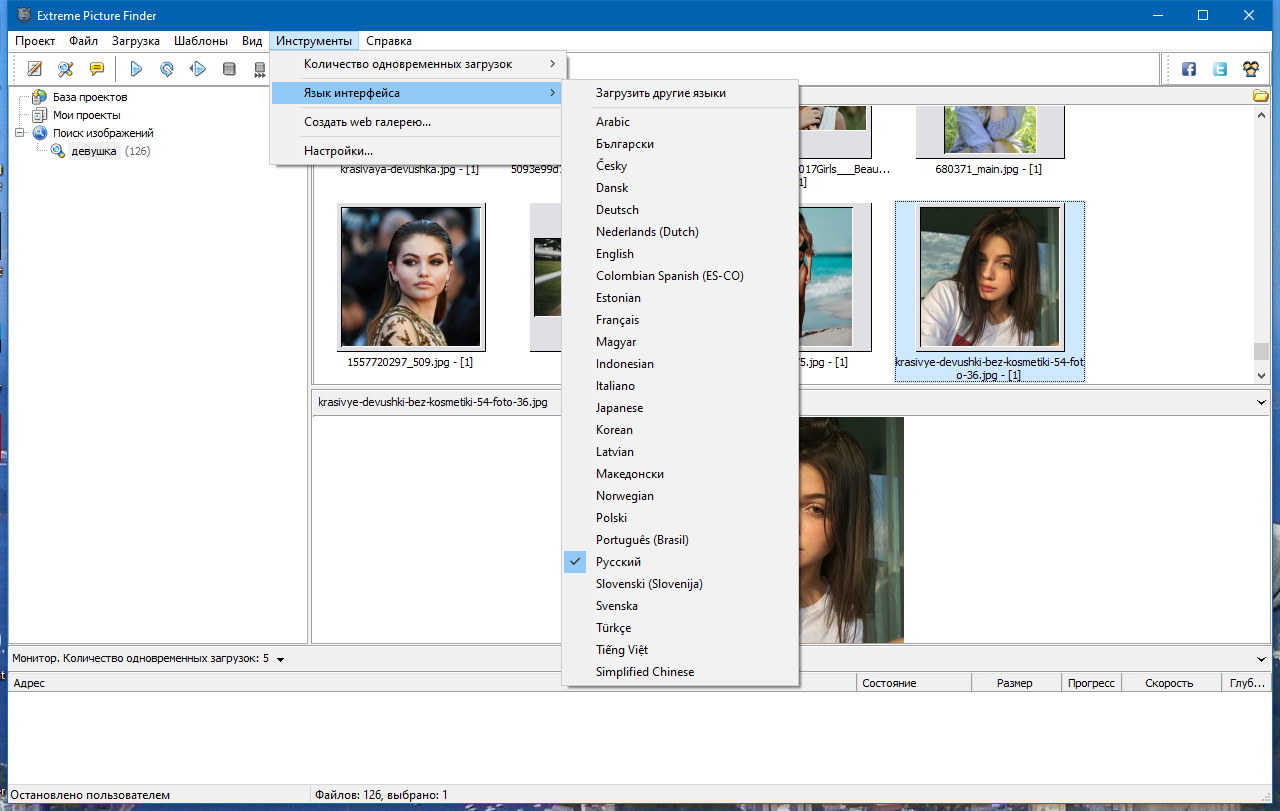Open the search tools magnifier icon
1280x811 pixels.
(x=66, y=69)
